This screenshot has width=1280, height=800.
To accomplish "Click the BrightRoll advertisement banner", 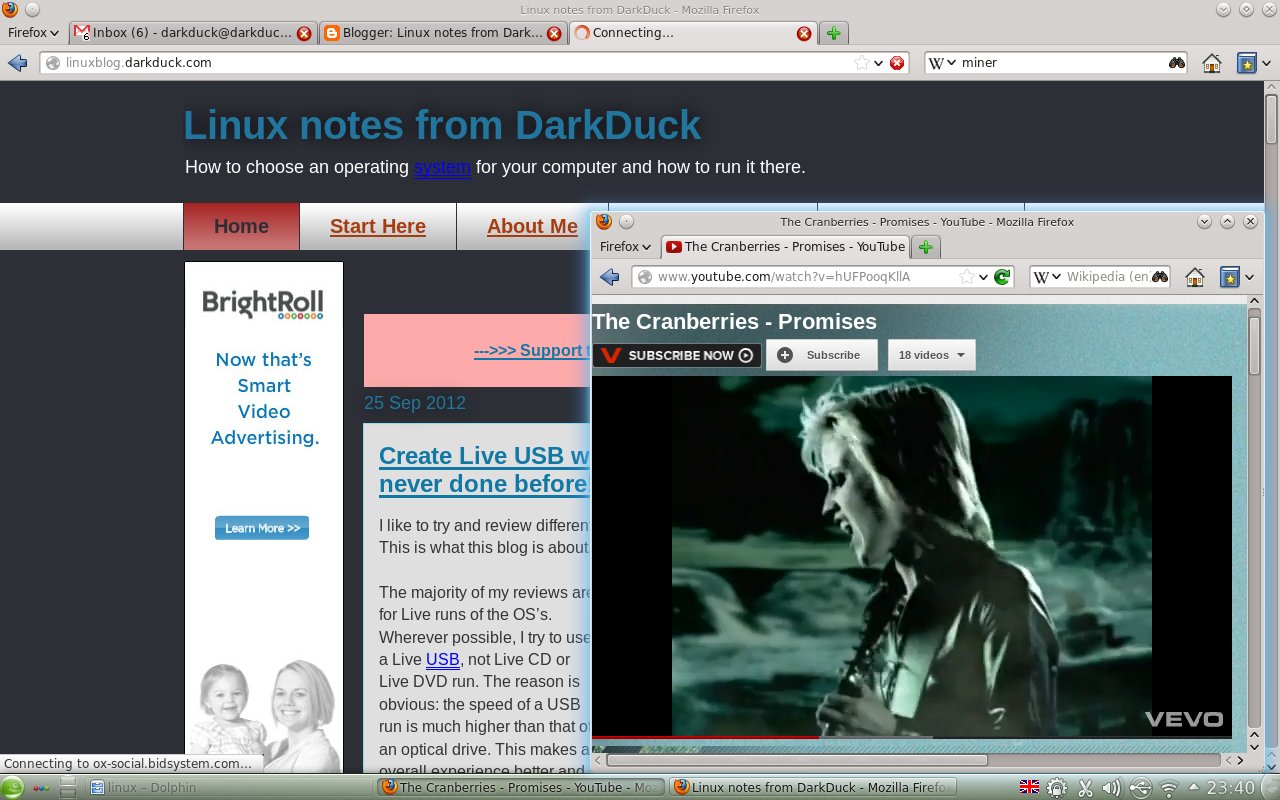I will pos(264,517).
